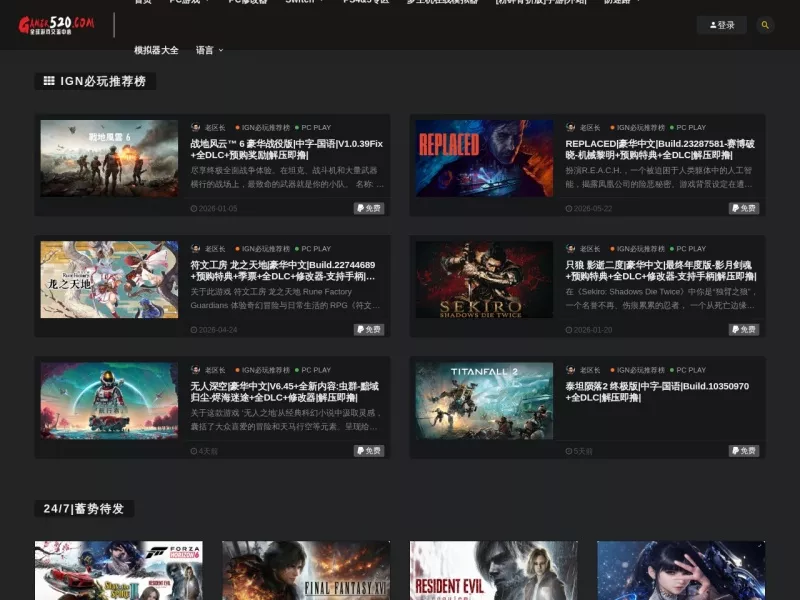
Task: Click the 2026-01-05 date on 战地风云 card
Action: point(214,209)
